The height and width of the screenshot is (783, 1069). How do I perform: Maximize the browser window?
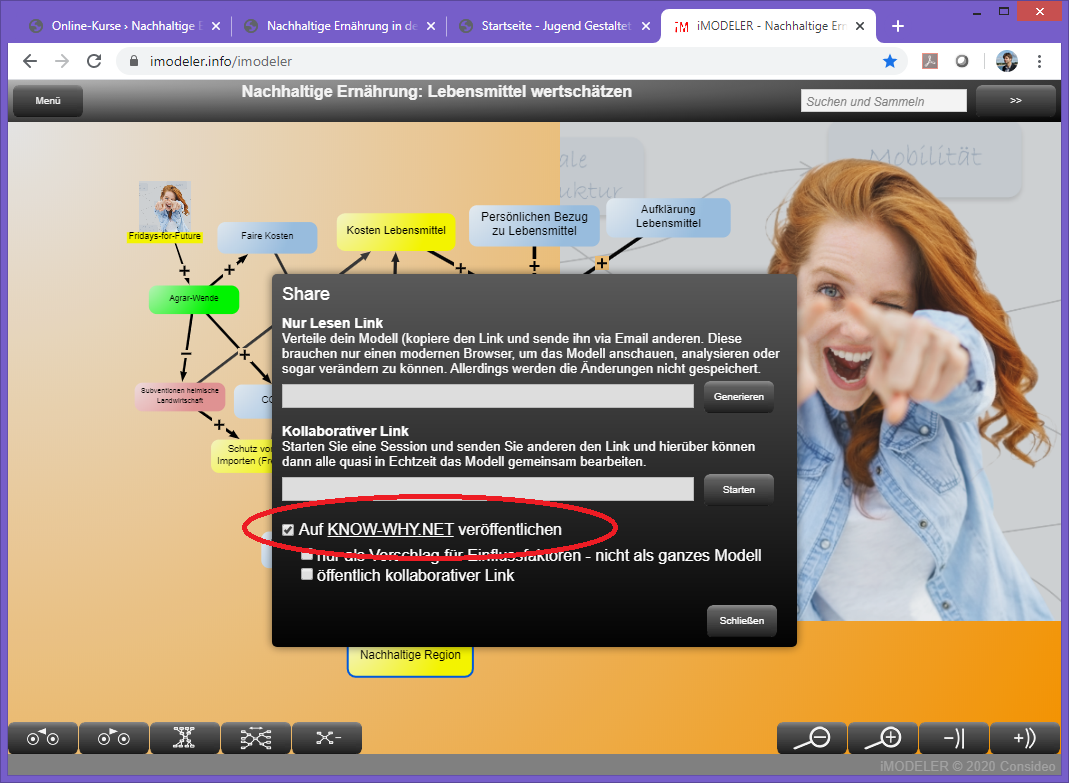pos(1004,12)
